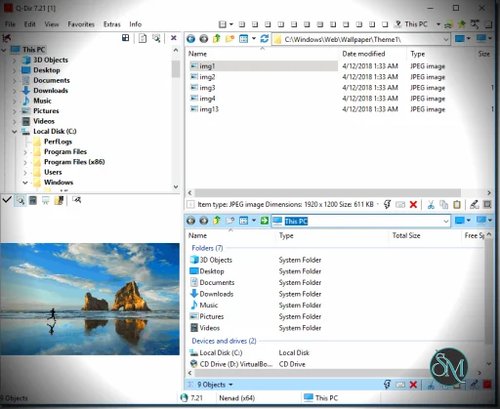Collapse the Folders (7) group header
Image resolution: width=500 pixels, height=409 pixels.
click(207, 248)
